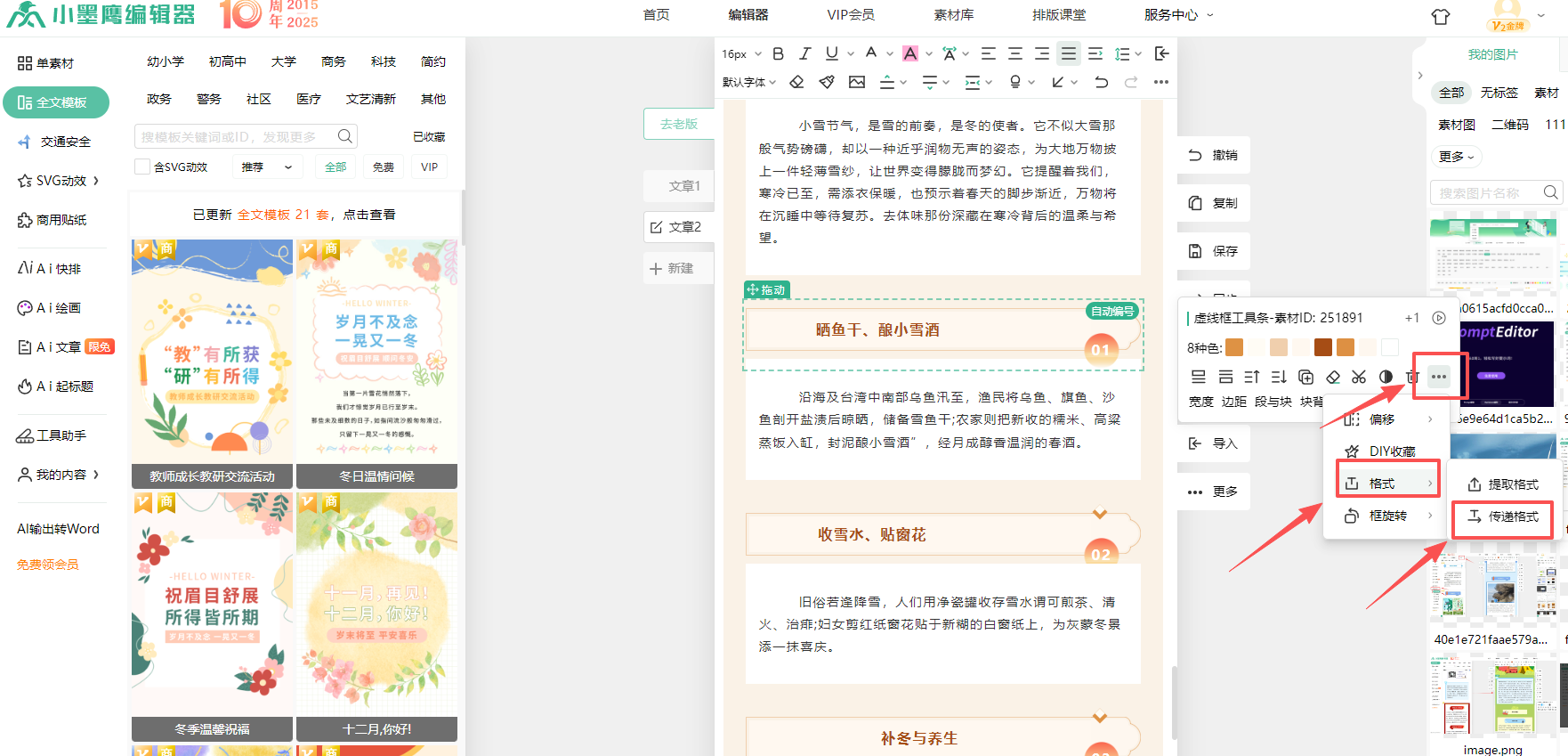Screen dimensions: 1568x756
Task: Open the 默认字体 font family dropdown
Action: [749, 82]
